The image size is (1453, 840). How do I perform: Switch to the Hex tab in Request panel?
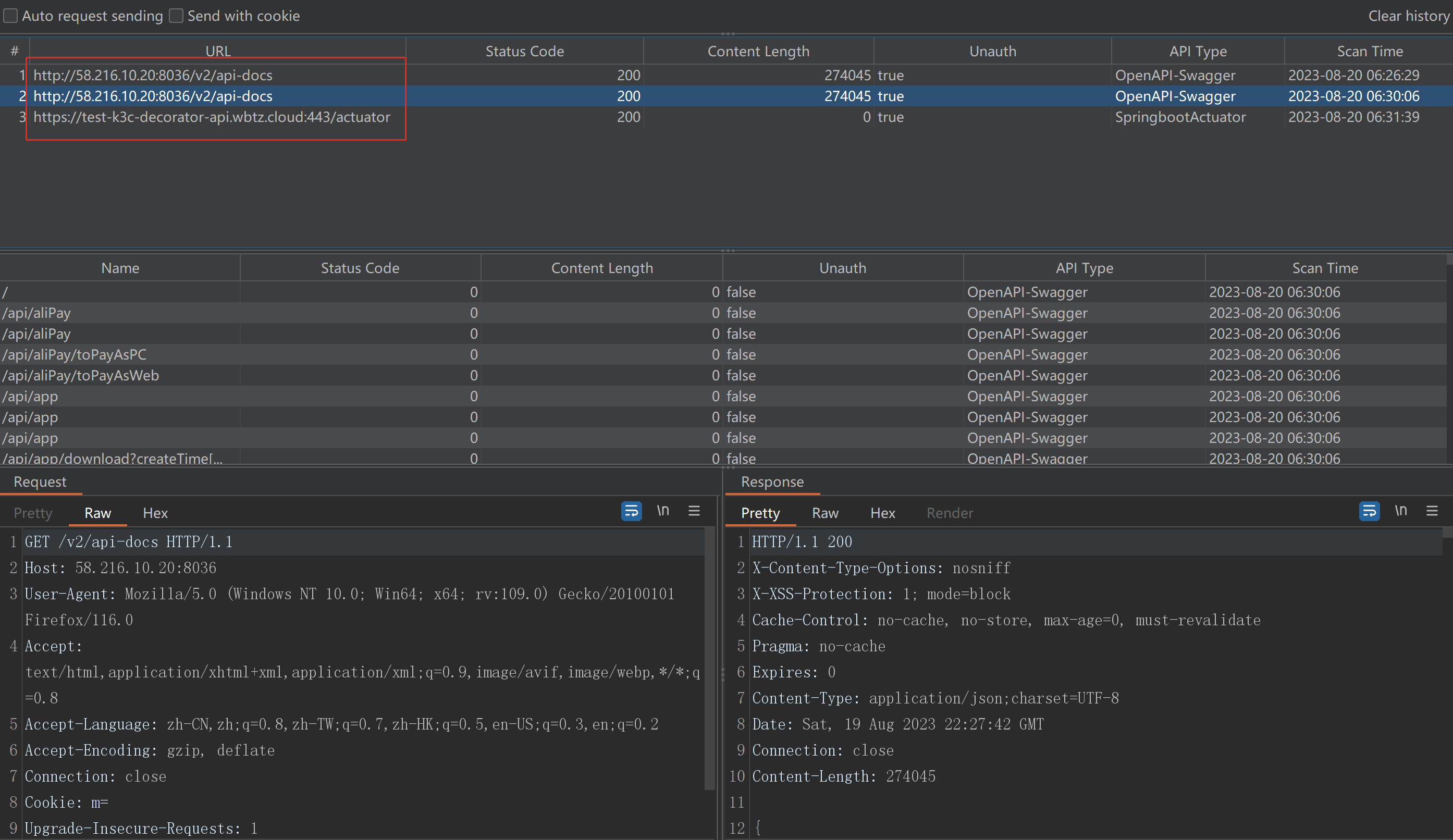tap(155, 513)
